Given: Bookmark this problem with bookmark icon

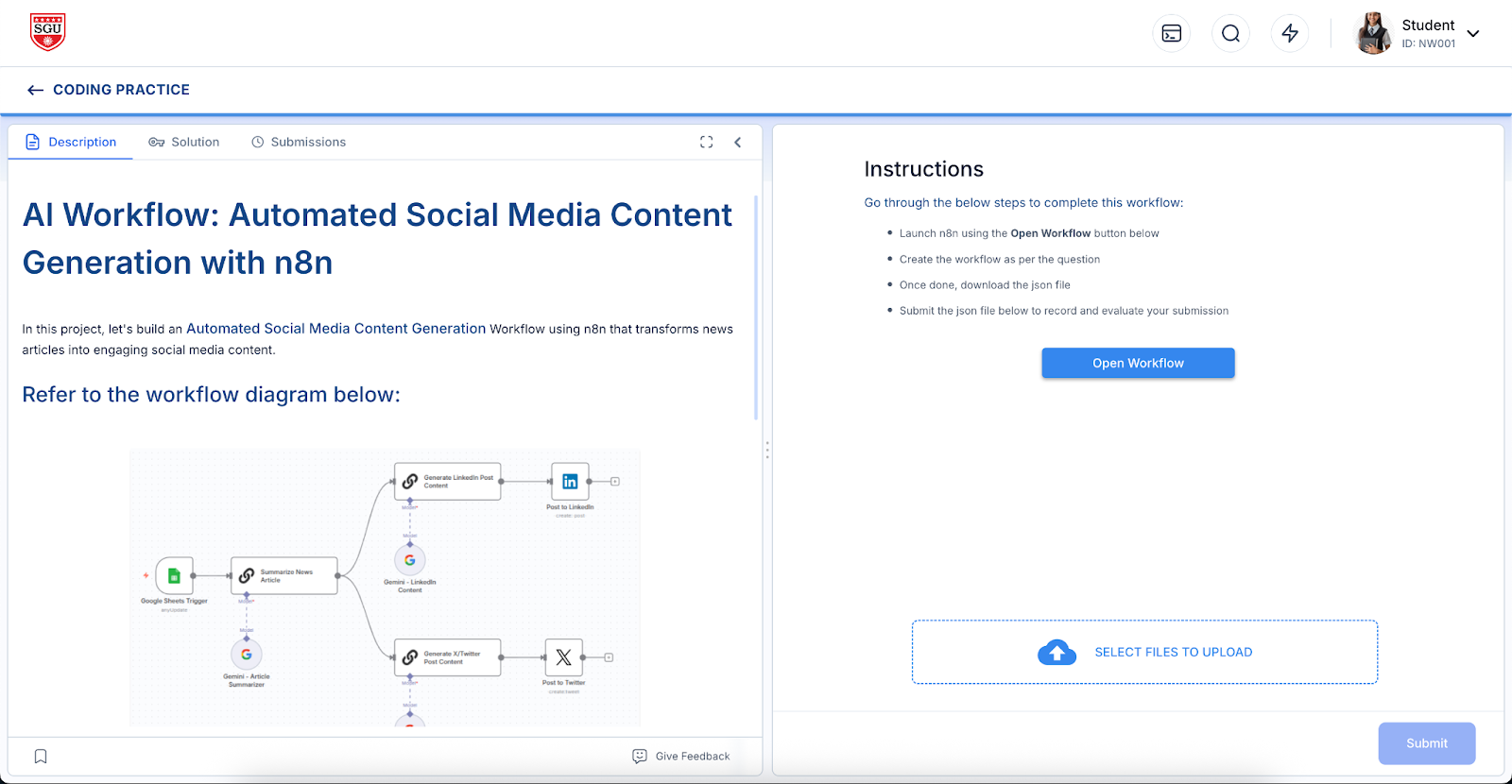Looking at the screenshot, I should (41, 757).
